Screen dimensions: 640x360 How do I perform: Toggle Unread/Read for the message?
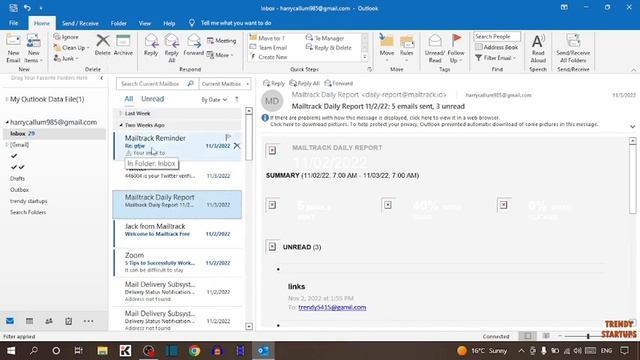tap(435, 48)
